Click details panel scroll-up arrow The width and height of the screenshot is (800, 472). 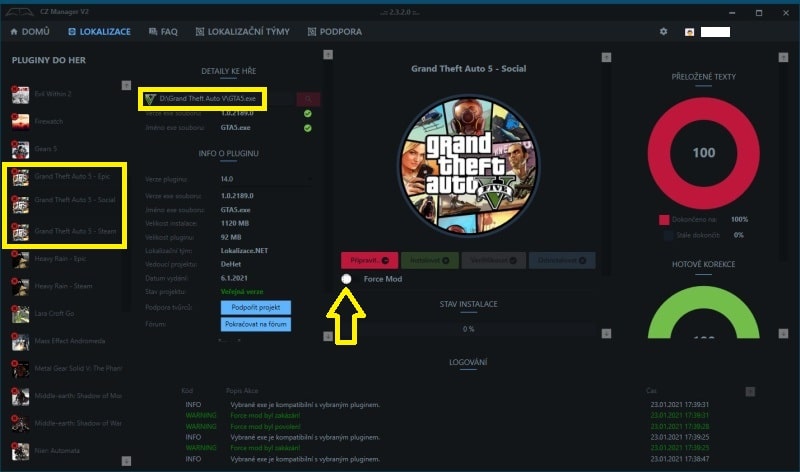pos(328,55)
